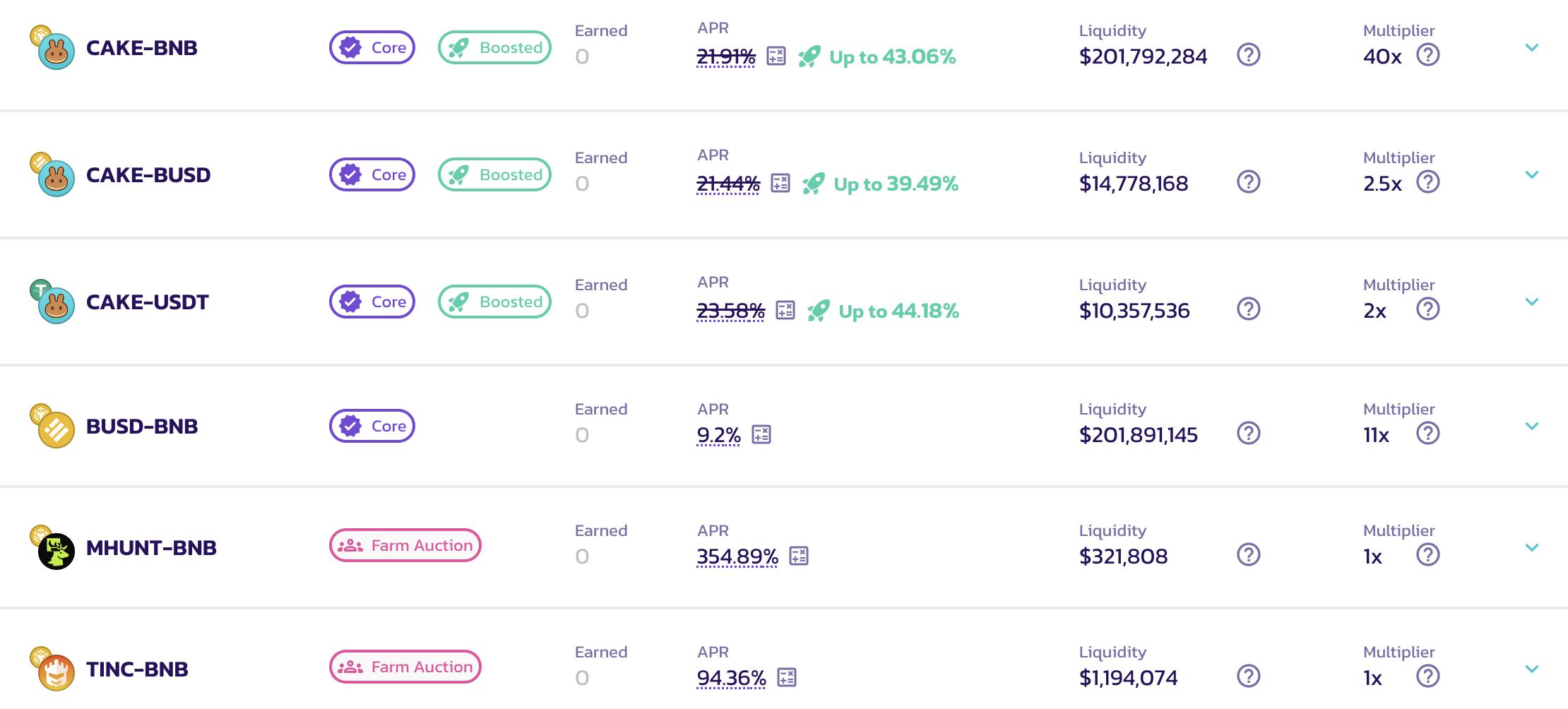Screen dimensions: 1568x709
Task: Click the Up to 39.49% boosted APR
Action: coord(896,184)
